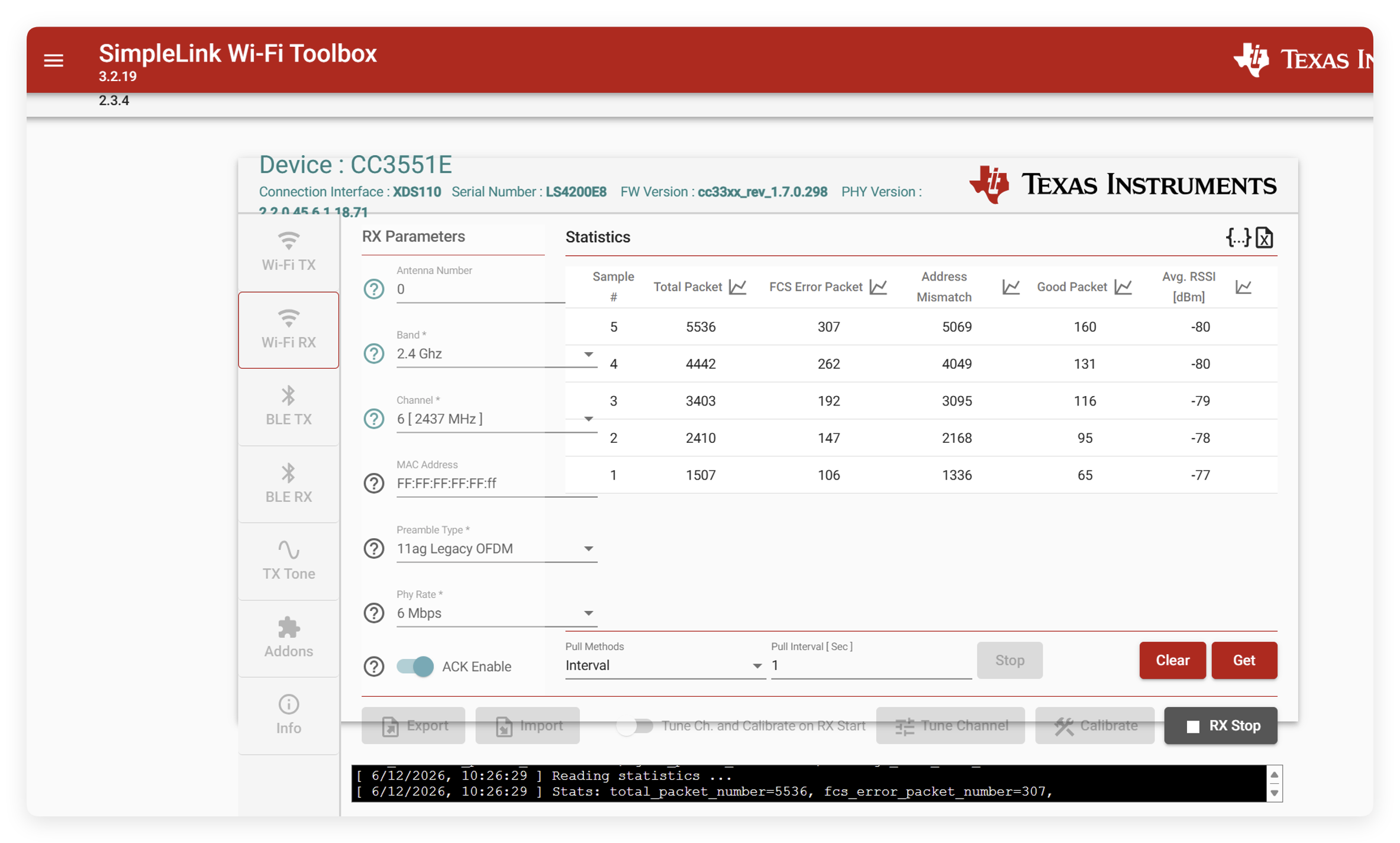Viewport: 1400px width, 843px height.
Task: Export statistics to Excel file icon
Action: tap(1264, 238)
